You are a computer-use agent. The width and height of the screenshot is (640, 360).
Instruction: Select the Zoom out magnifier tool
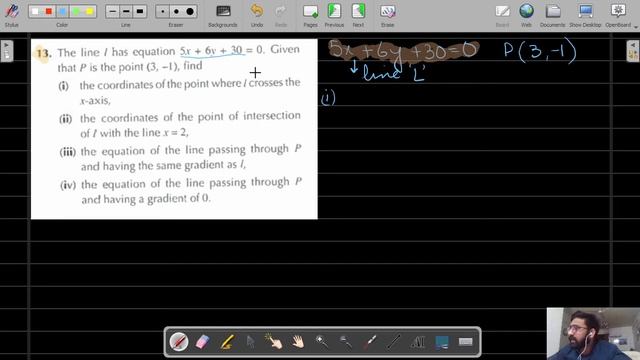point(346,342)
